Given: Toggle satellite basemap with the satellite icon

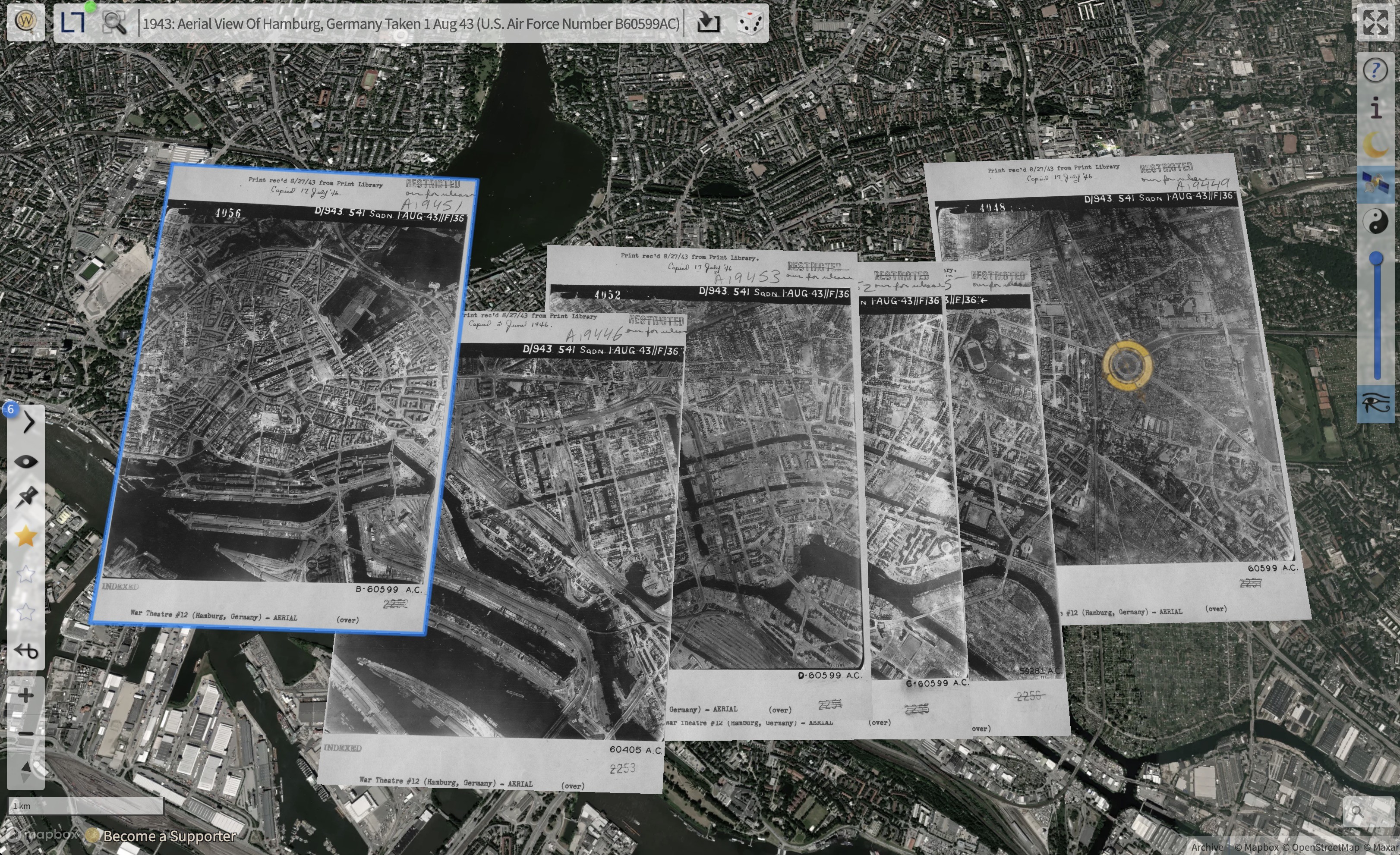Looking at the screenshot, I should (1375, 184).
